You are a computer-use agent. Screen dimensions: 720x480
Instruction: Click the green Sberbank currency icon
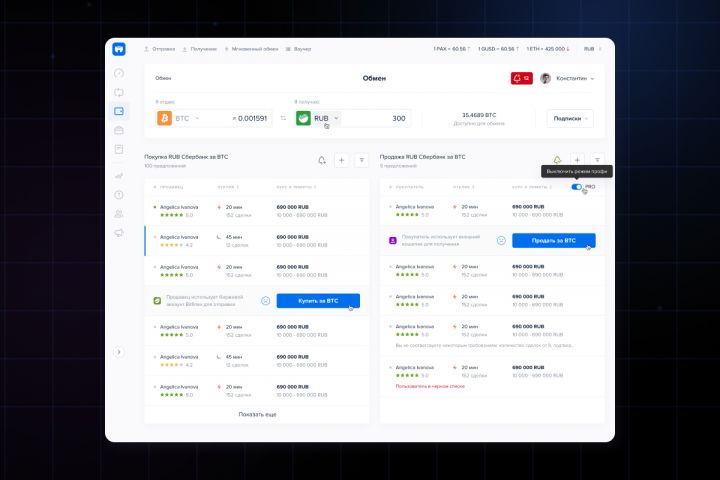point(303,118)
